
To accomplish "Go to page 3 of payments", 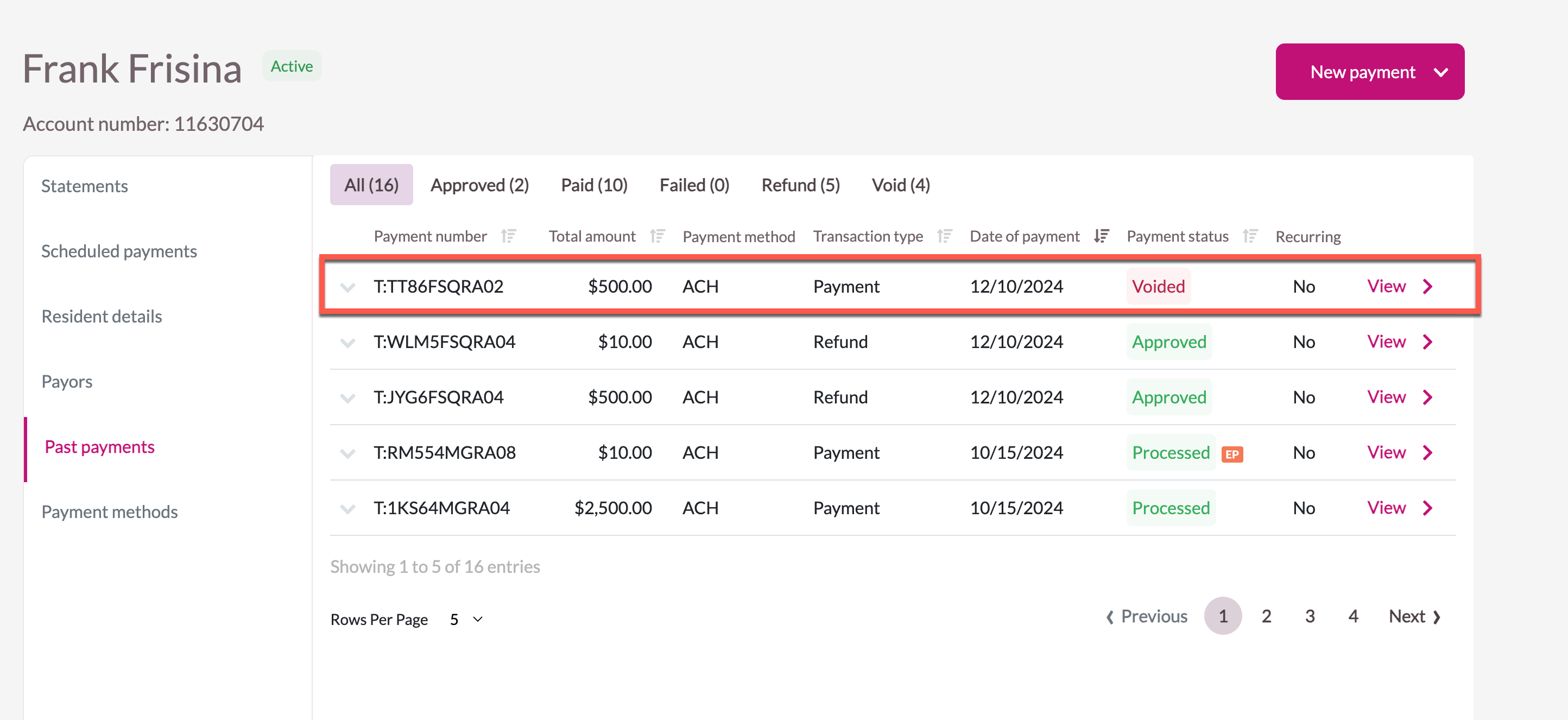I will click(1310, 616).
